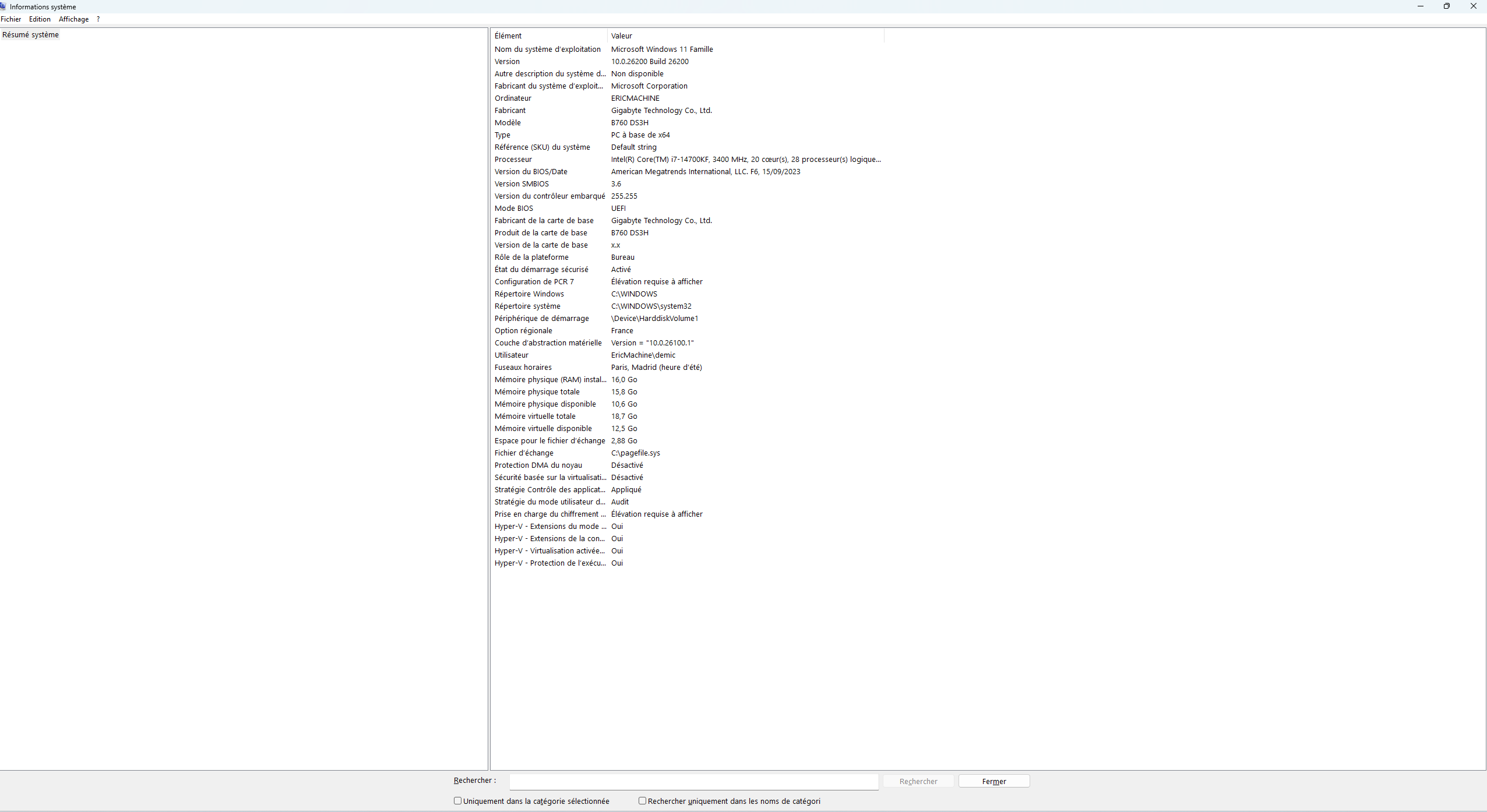1487x812 pixels.
Task: Click the Informations système title bar icon
Action: pyautogui.click(x=3, y=7)
